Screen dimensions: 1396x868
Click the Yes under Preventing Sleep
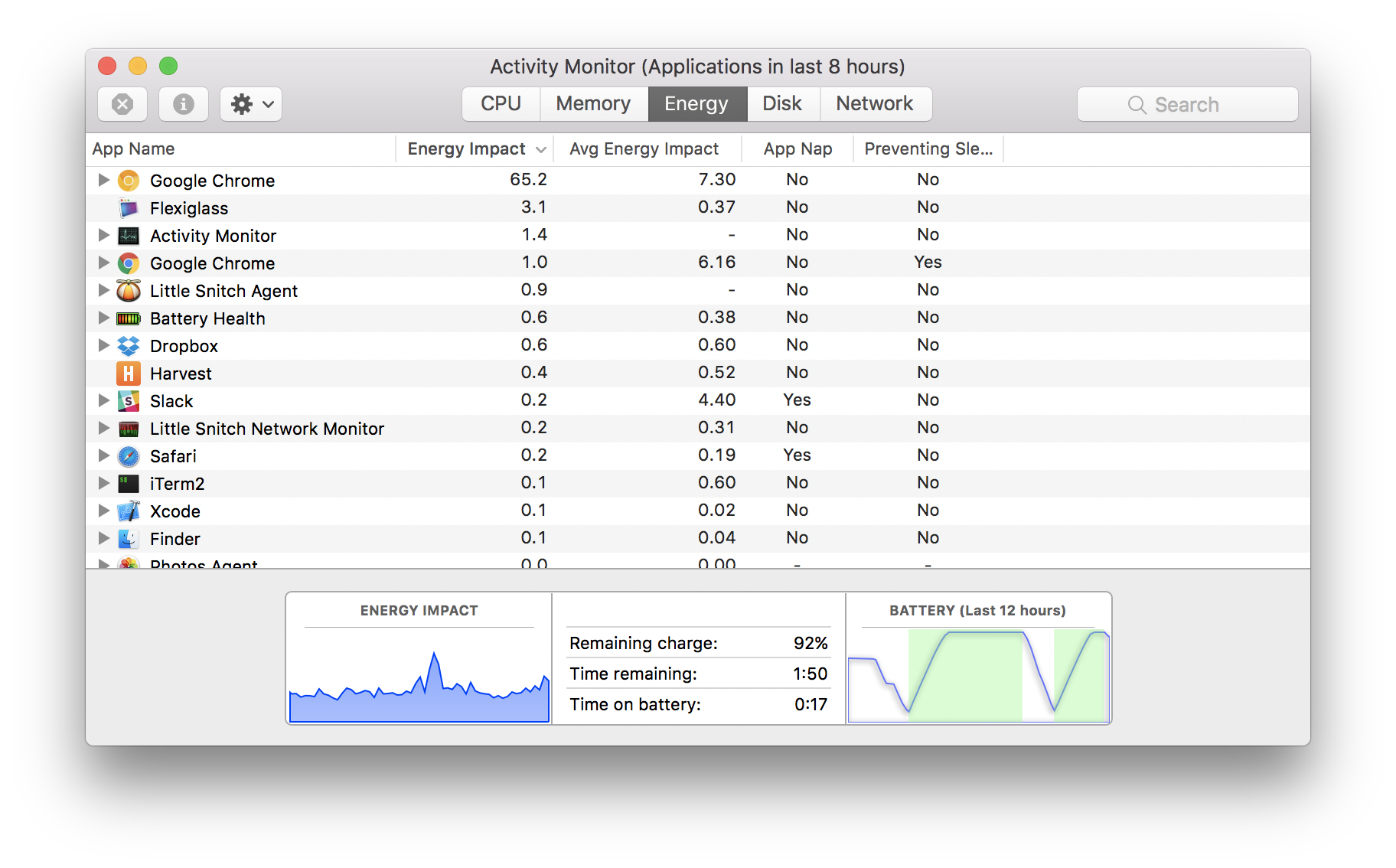(x=928, y=263)
